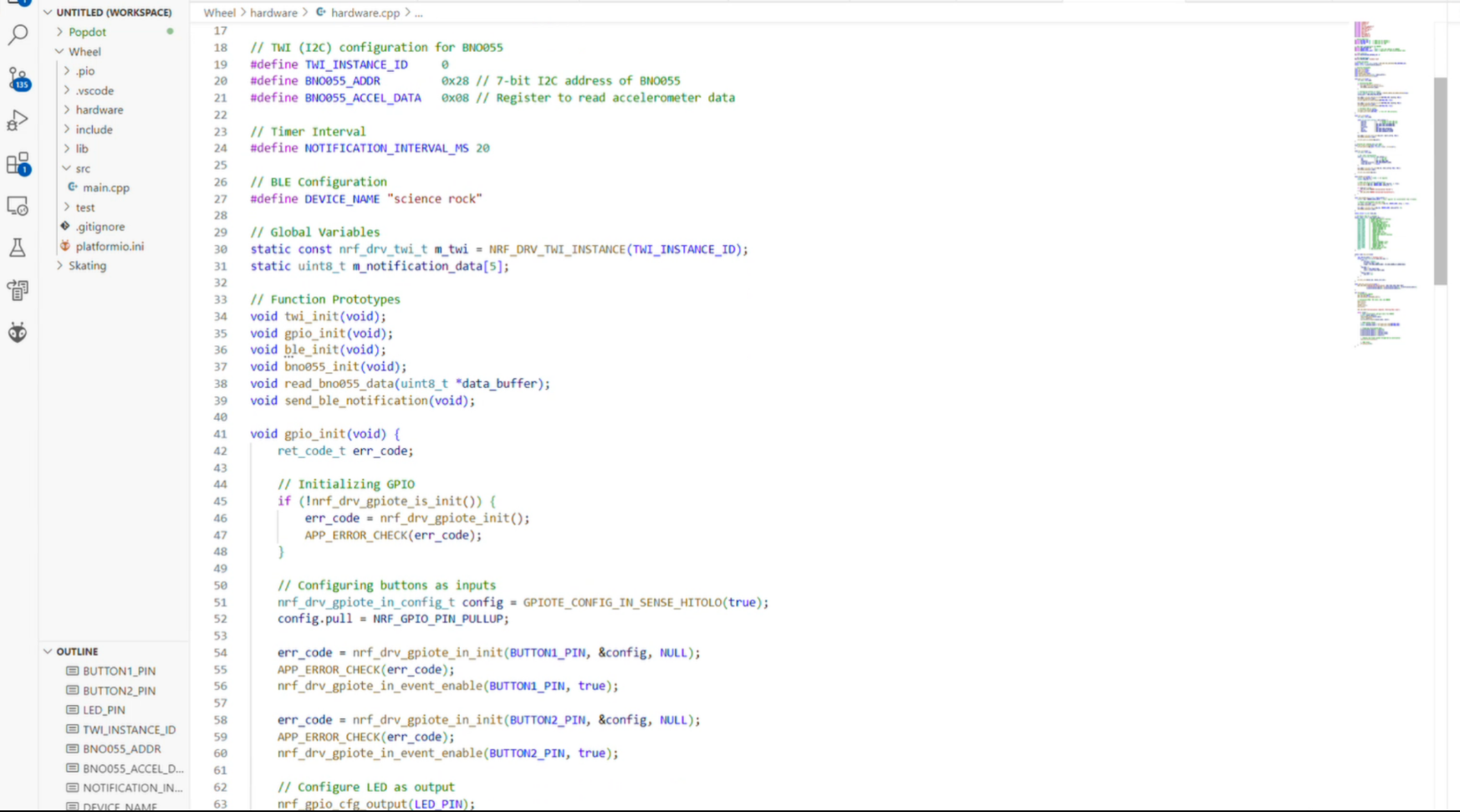
Task: Expand the Skating folder
Action: click(59, 265)
